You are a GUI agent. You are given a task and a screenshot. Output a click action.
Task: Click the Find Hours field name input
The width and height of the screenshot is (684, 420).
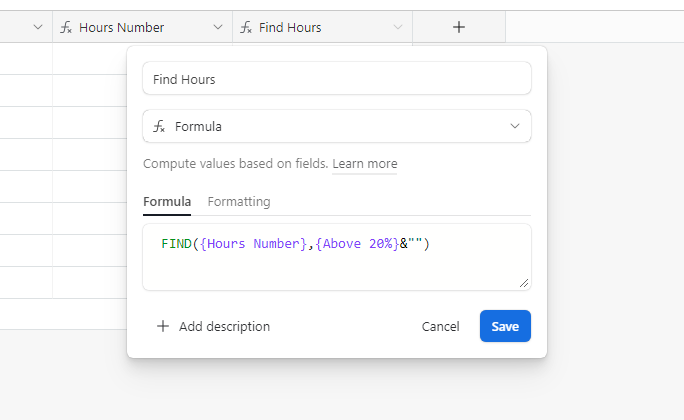337,79
